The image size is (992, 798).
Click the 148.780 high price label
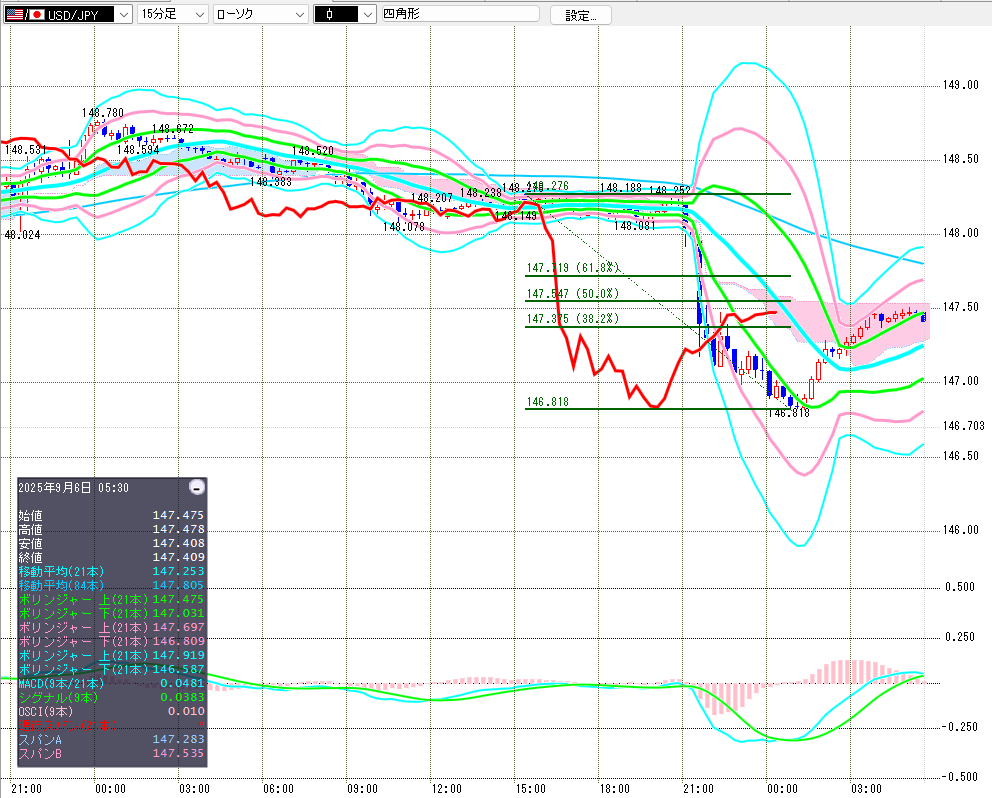point(102,113)
